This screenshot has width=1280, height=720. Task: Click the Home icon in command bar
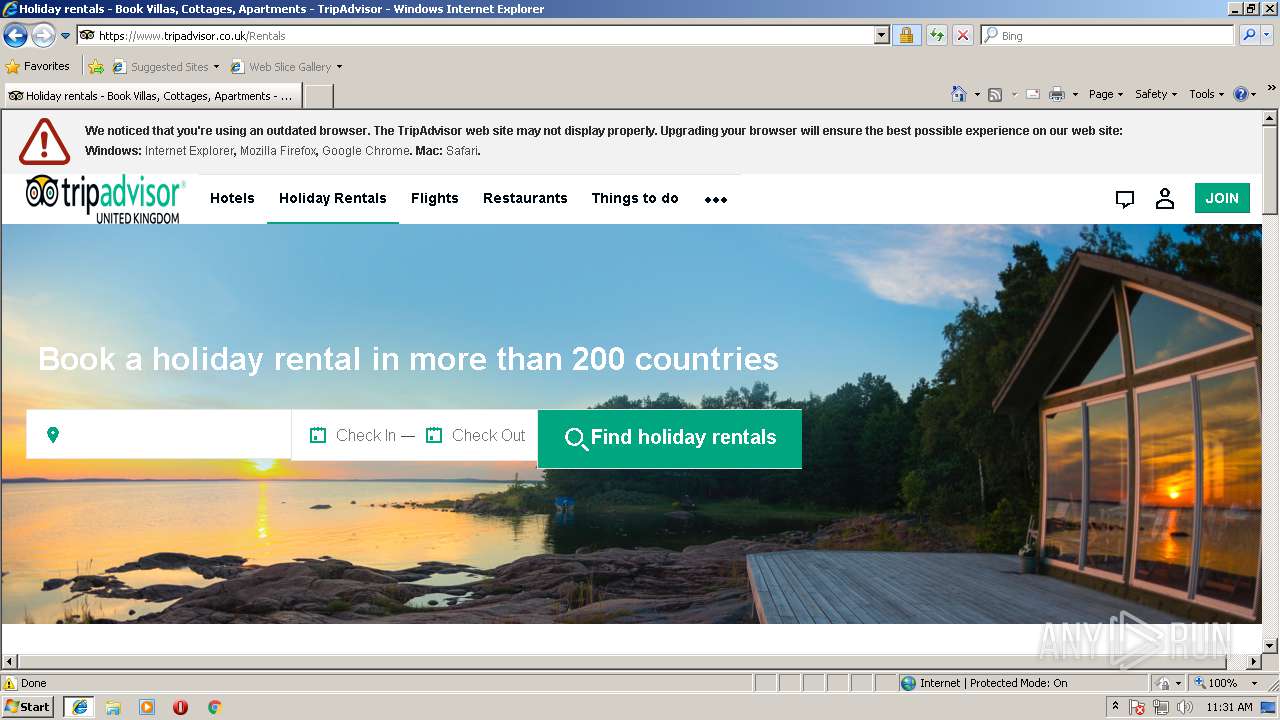[959, 94]
